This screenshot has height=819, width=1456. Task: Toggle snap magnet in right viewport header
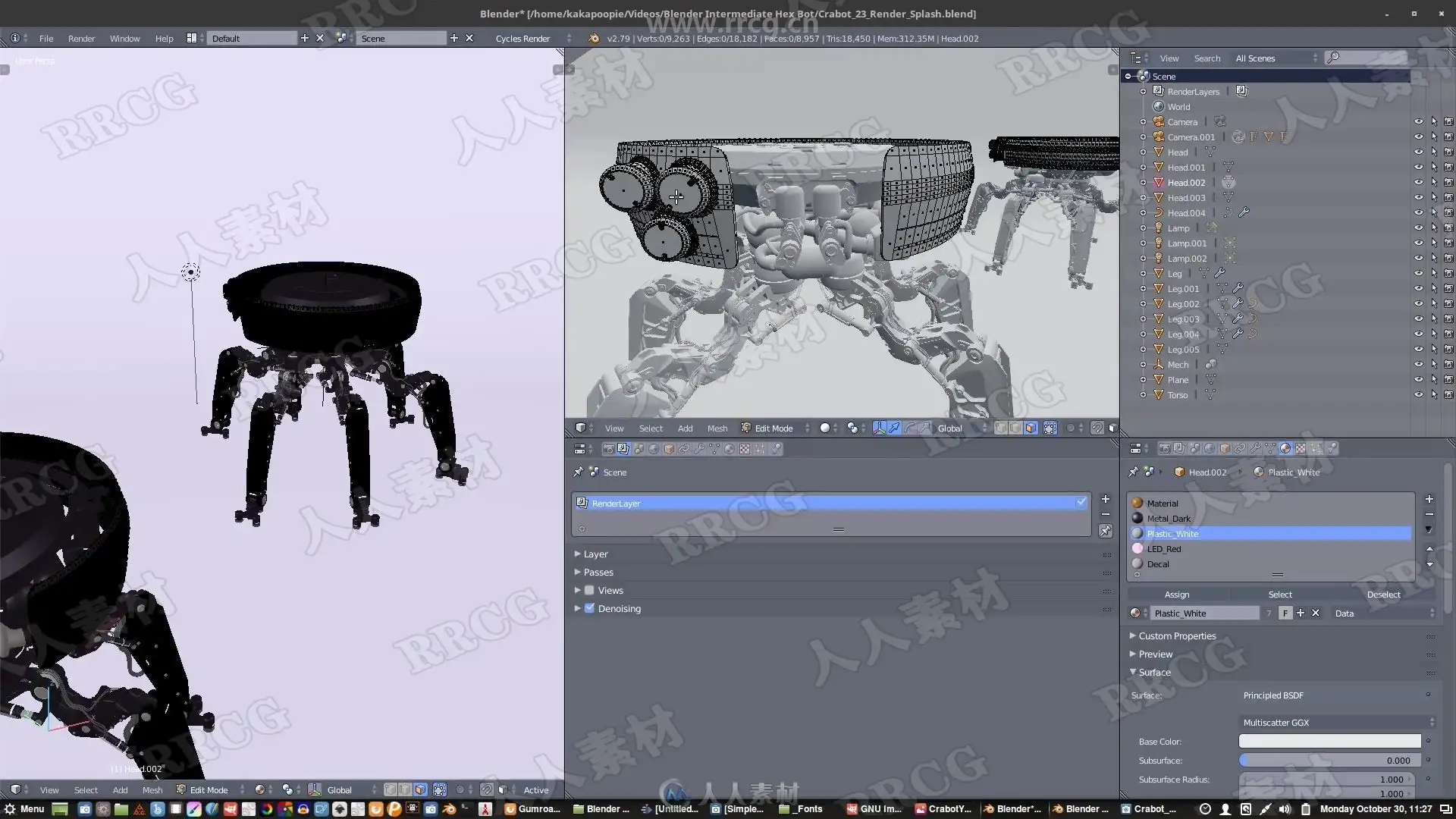[1097, 428]
